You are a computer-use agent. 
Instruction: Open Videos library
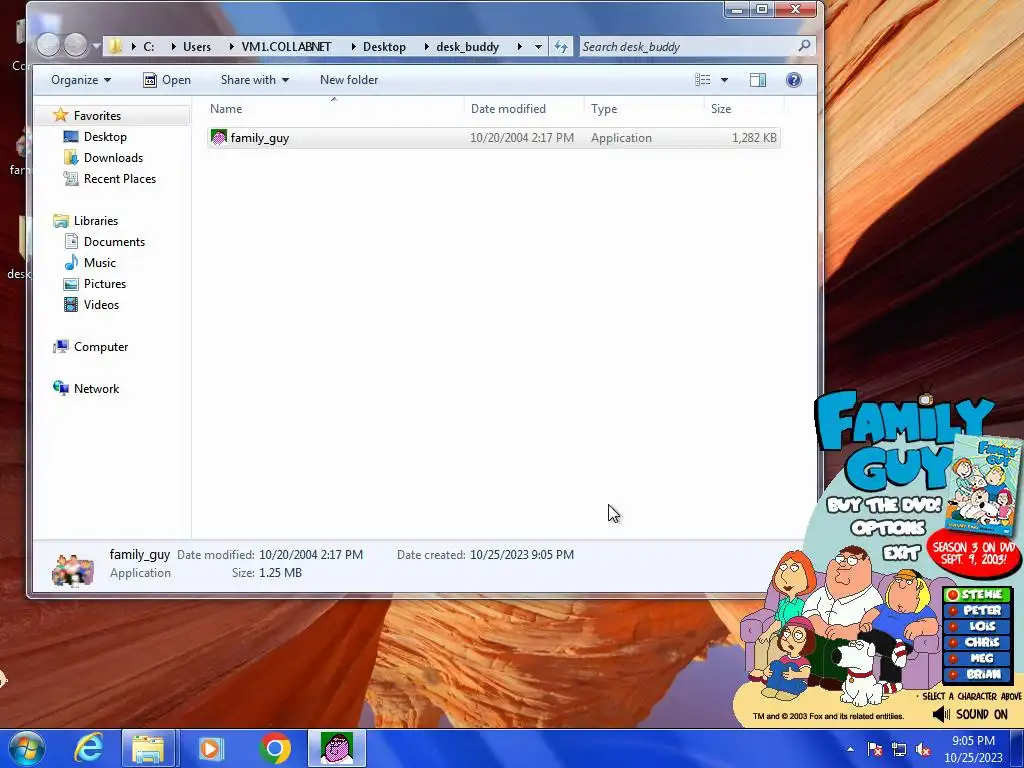point(101,304)
